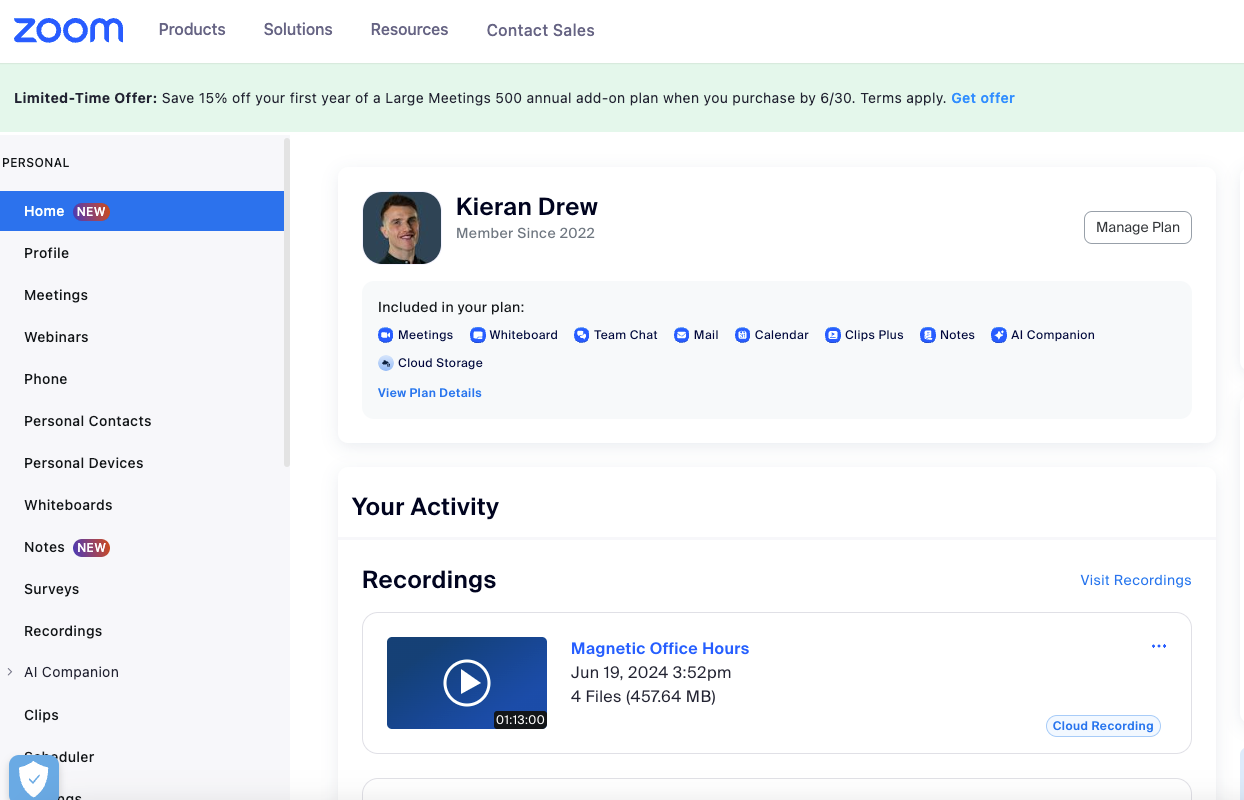Image resolution: width=1244 pixels, height=800 pixels.
Task: Open the Solutions menu
Action: click(x=298, y=30)
